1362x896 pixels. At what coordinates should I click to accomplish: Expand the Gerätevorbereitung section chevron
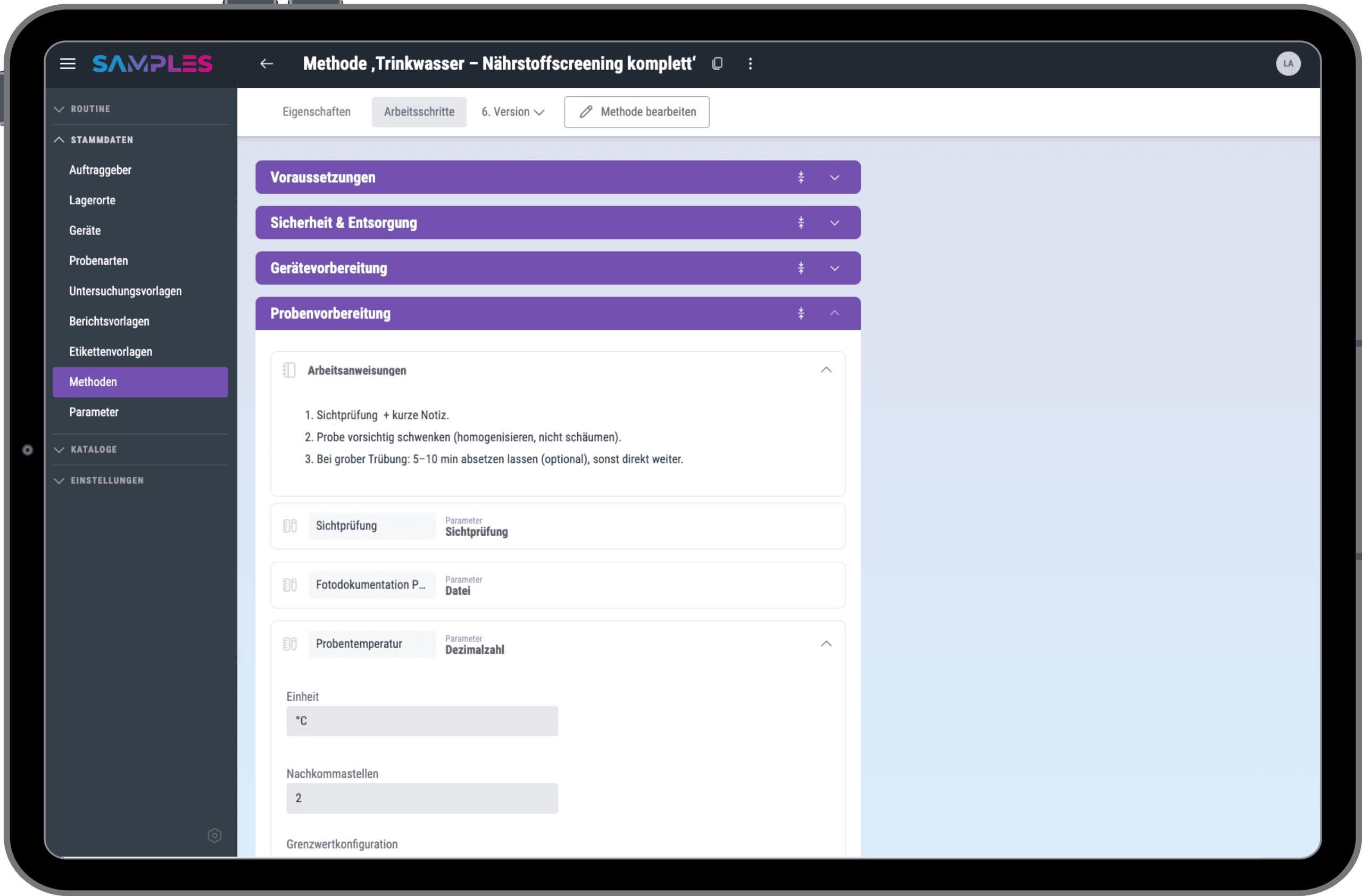(834, 268)
